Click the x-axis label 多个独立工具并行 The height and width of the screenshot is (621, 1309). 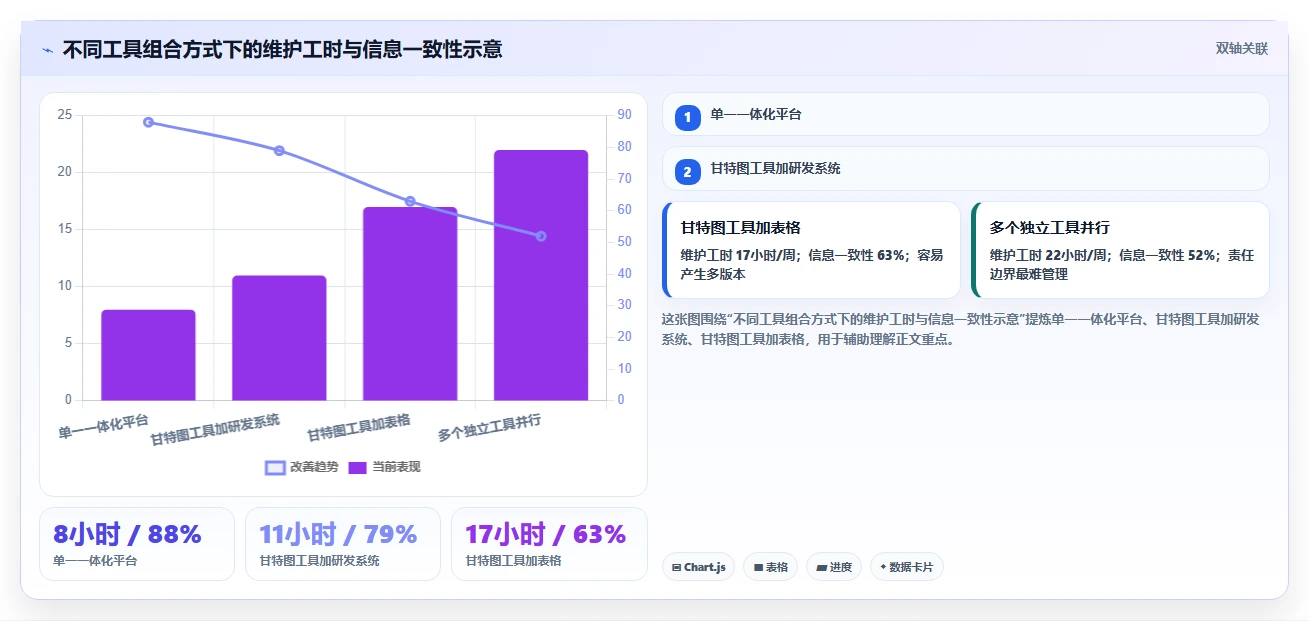coord(490,428)
